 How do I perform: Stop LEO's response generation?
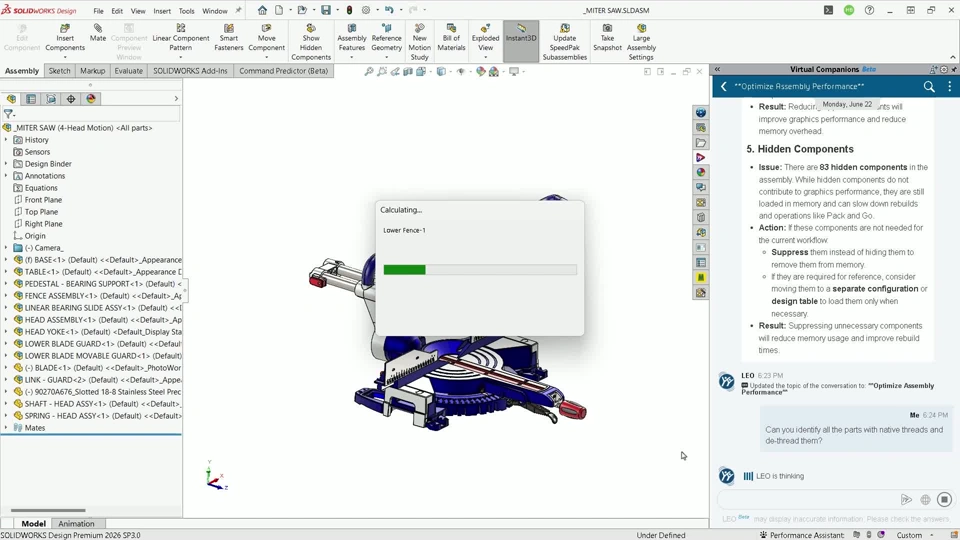(944, 500)
